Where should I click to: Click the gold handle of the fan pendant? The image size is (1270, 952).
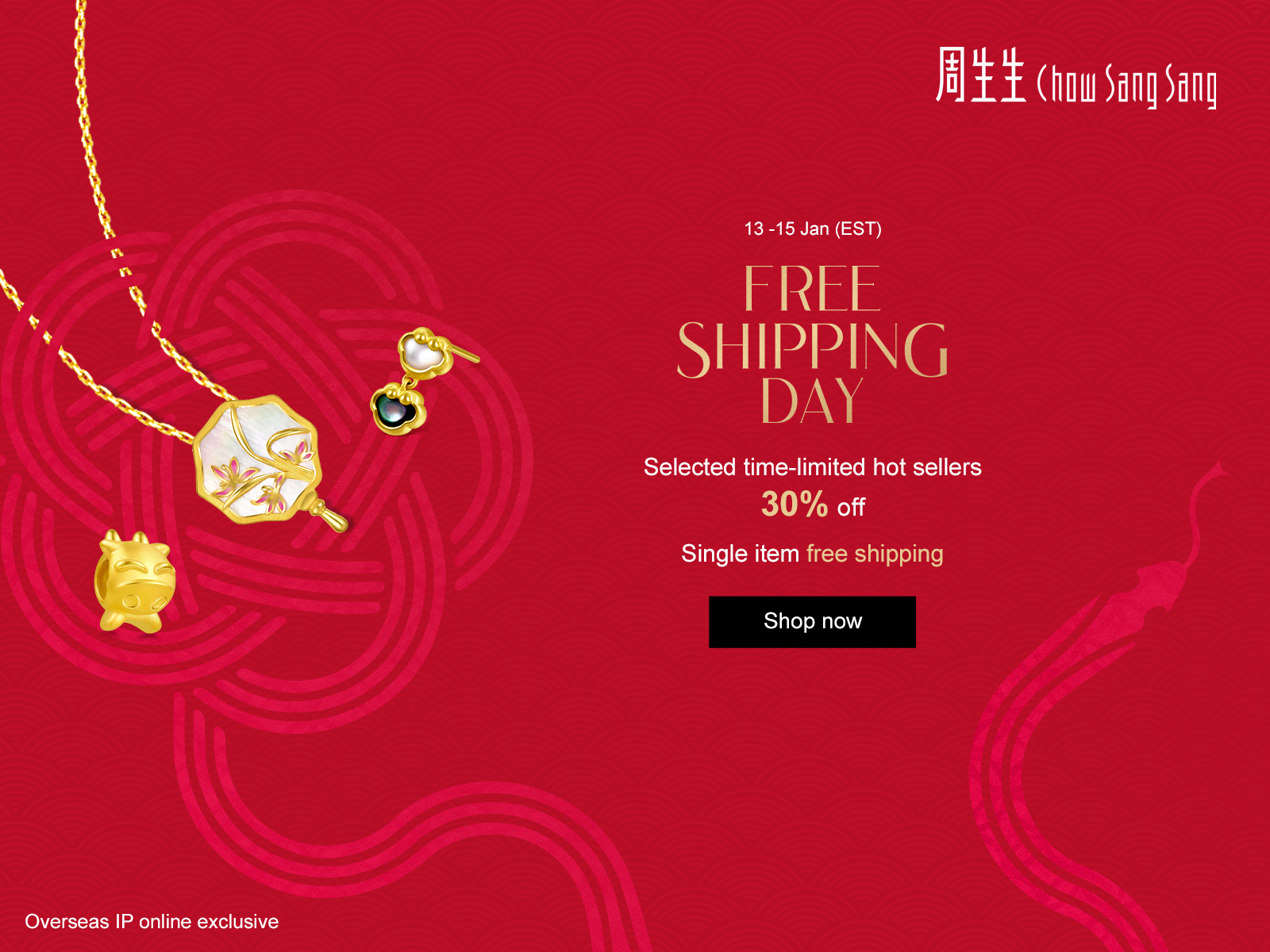point(329,517)
